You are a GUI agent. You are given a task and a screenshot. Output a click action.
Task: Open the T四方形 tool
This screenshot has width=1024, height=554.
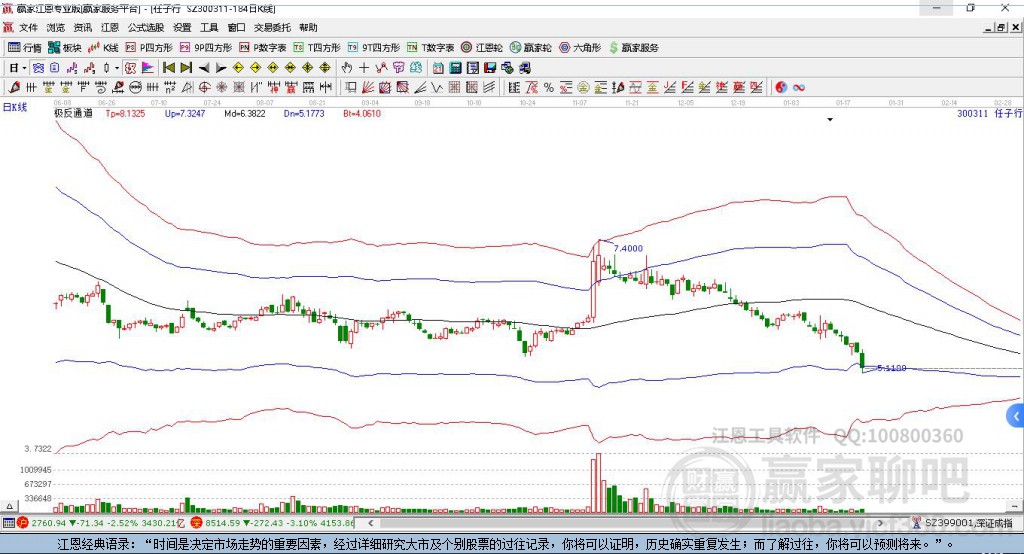[317, 48]
